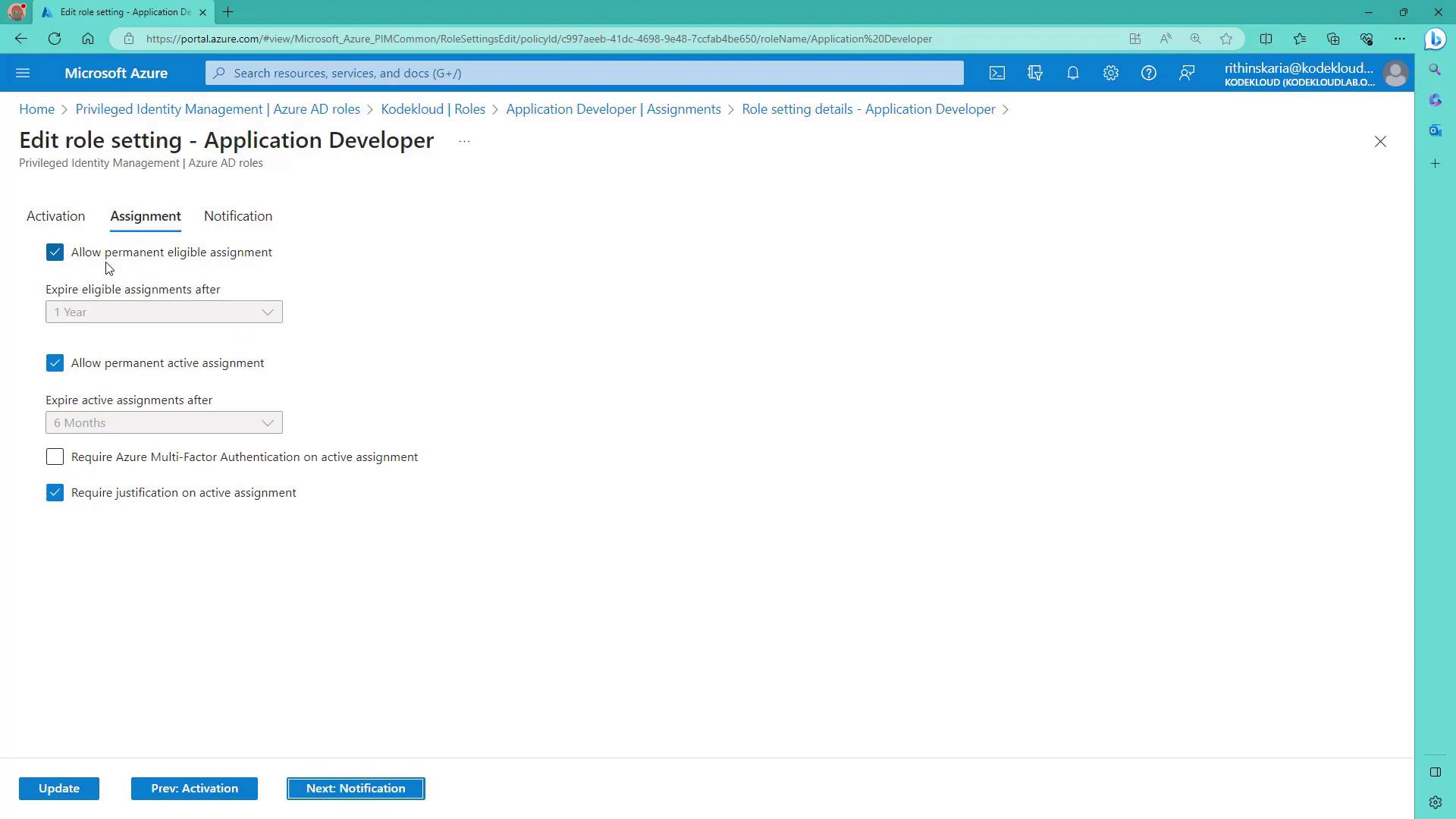The height and width of the screenshot is (819, 1456).
Task: Open the Bing Copilot sidebar button
Action: click(x=1435, y=39)
